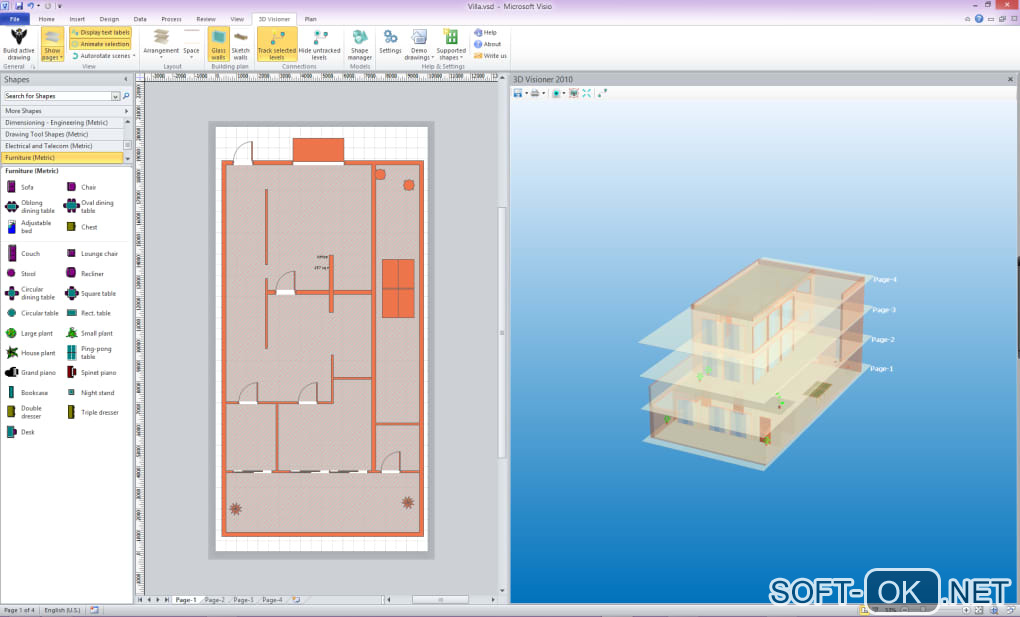Click Hide untracked levels icon
1020x617 pixels.
[x=319, y=38]
